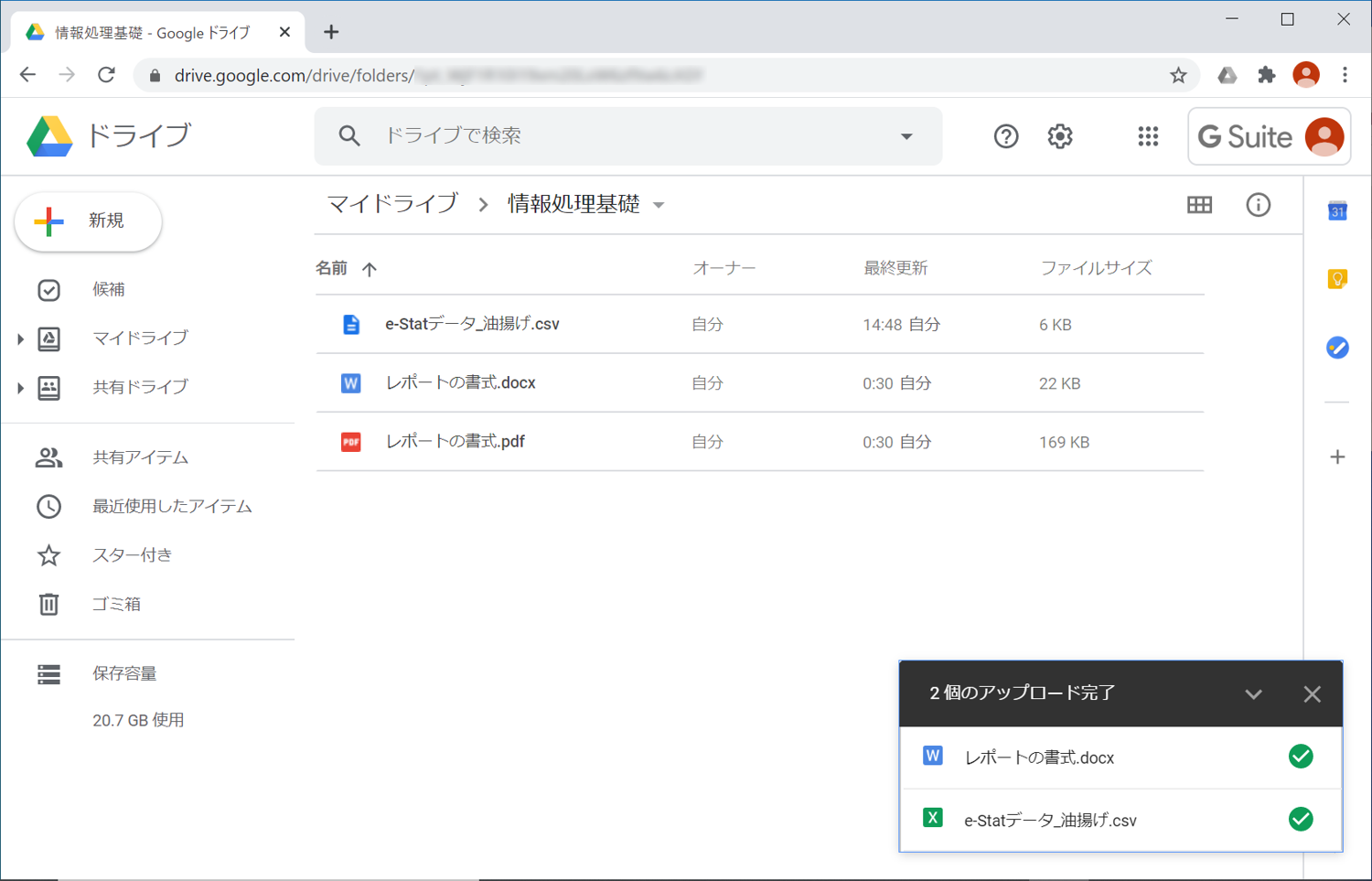The image size is (1372, 881).
Task: Click the G Suite account avatar
Action: coord(1324,136)
